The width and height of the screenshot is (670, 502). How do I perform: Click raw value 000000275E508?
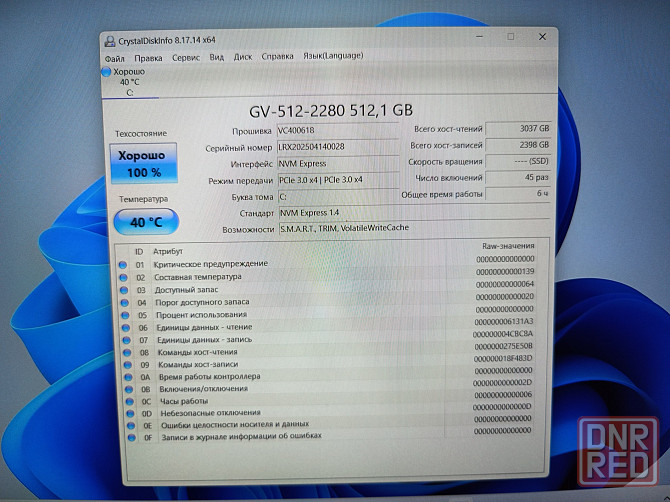point(503,346)
